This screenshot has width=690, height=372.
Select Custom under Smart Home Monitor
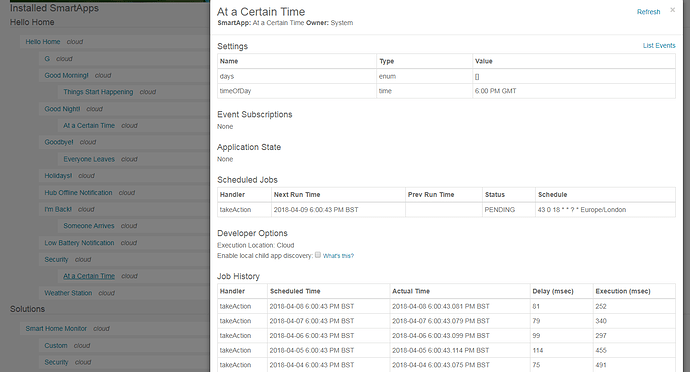pyautogui.click(x=56, y=346)
